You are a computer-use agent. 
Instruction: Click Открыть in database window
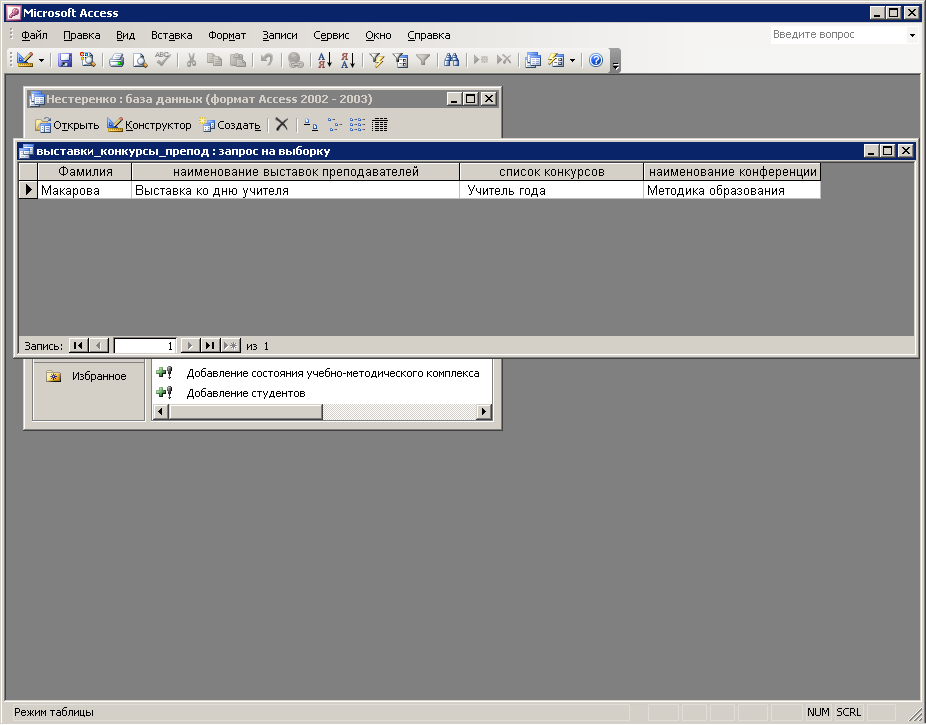pyautogui.click(x=67, y=125)
